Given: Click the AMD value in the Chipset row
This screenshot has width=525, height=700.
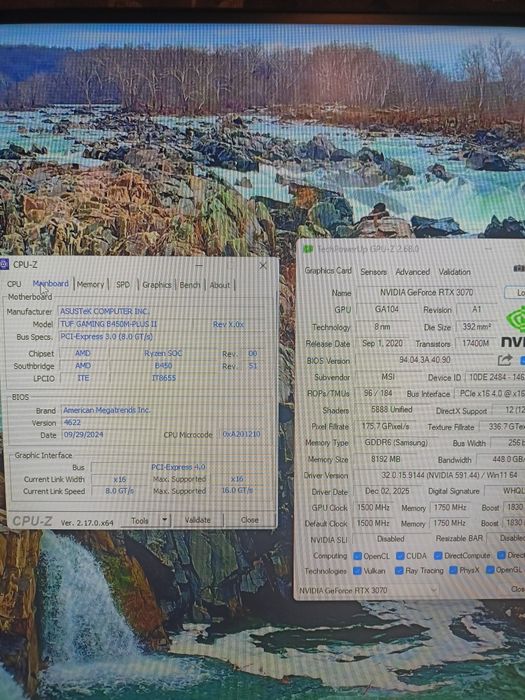Looking at the screenshot, I should pyautogui.click(x=83, y=353).
